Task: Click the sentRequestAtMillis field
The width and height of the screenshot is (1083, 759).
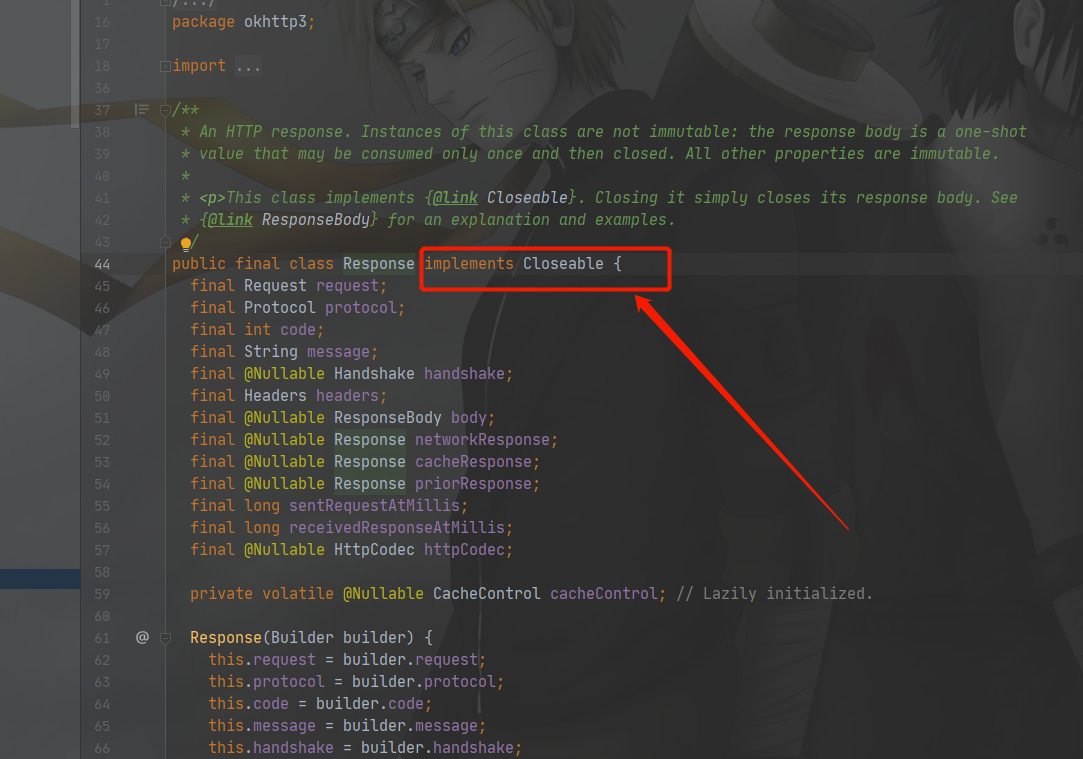Action: click(374, 506)
